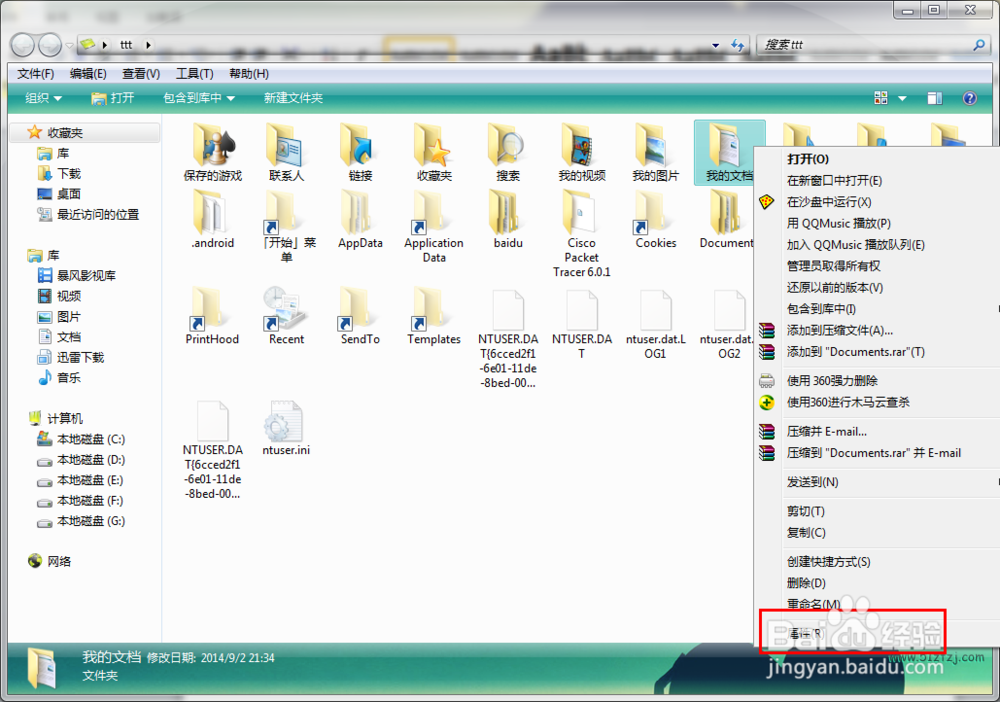Select 最近访问的位置 in sidebar
Screen dimensions: 1000x702
tap(88, 214)
